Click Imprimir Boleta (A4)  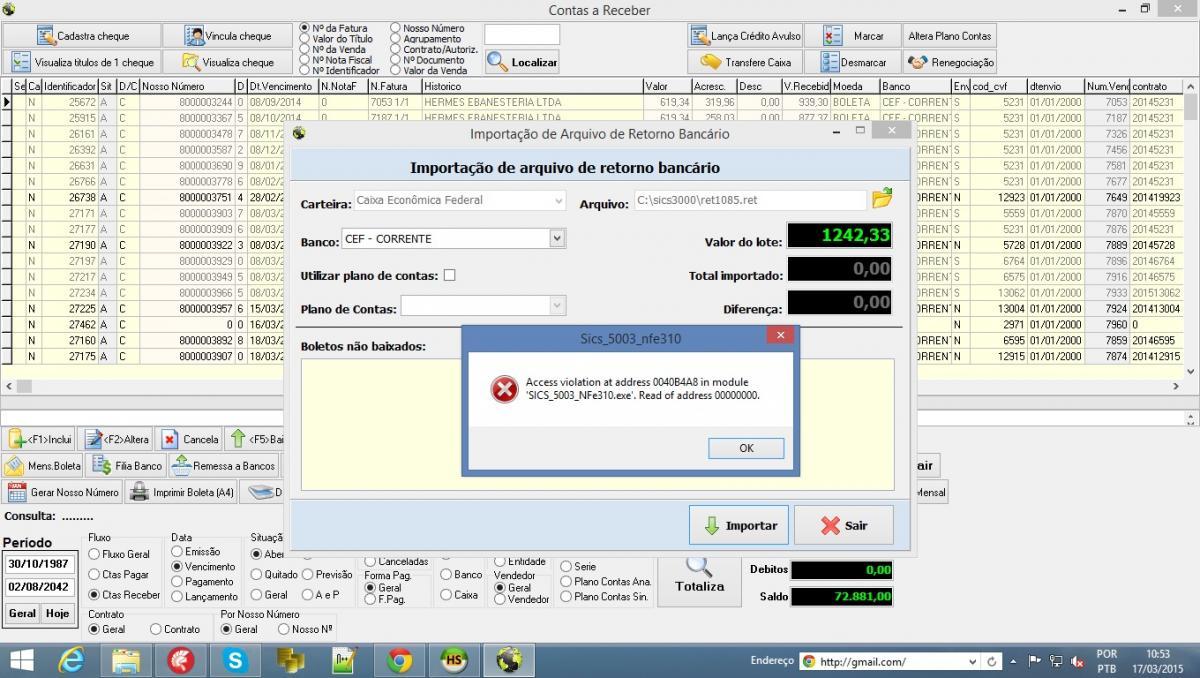tap(183, 492)
